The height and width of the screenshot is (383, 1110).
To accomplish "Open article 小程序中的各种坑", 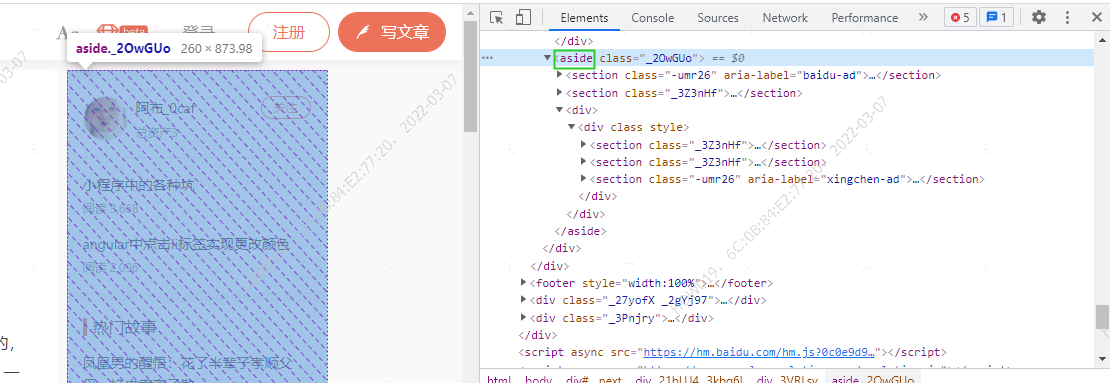I will (x=138, y=185).
